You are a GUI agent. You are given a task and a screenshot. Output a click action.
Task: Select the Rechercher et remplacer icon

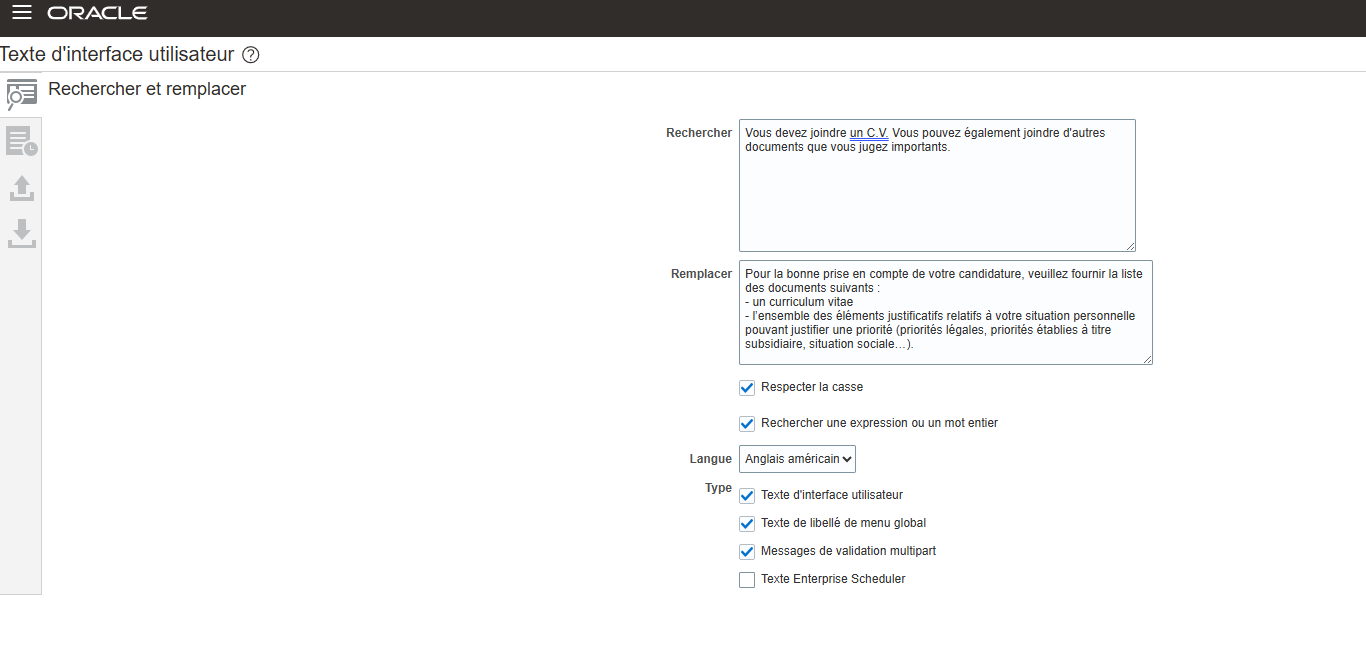click(21, 94)
